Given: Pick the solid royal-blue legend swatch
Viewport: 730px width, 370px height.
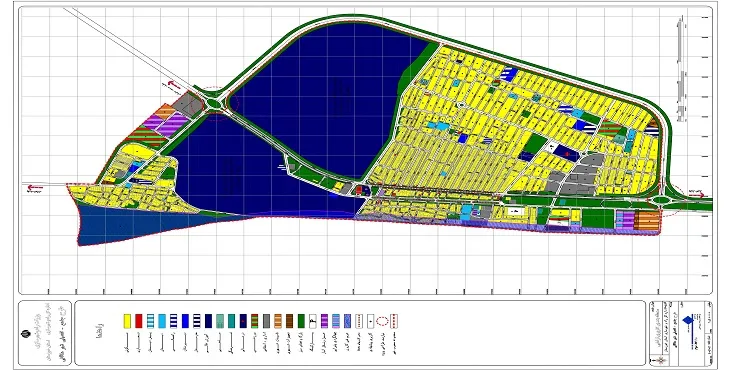Looking at the screenshot, I should (185, 321).
